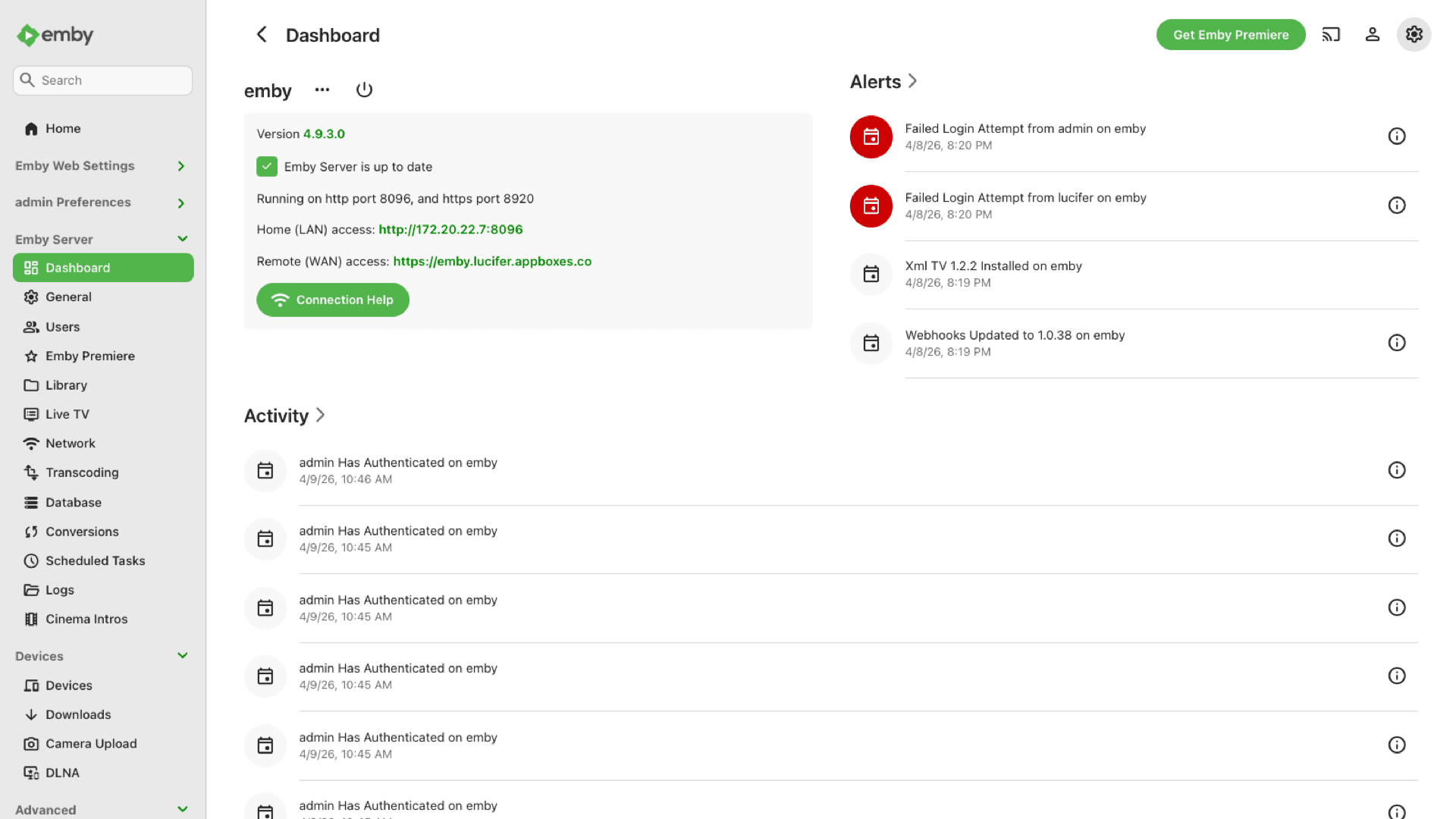The image size is (1456, 819).
Task: Open the settings gear icon
Action: (x=1414, y=35)
